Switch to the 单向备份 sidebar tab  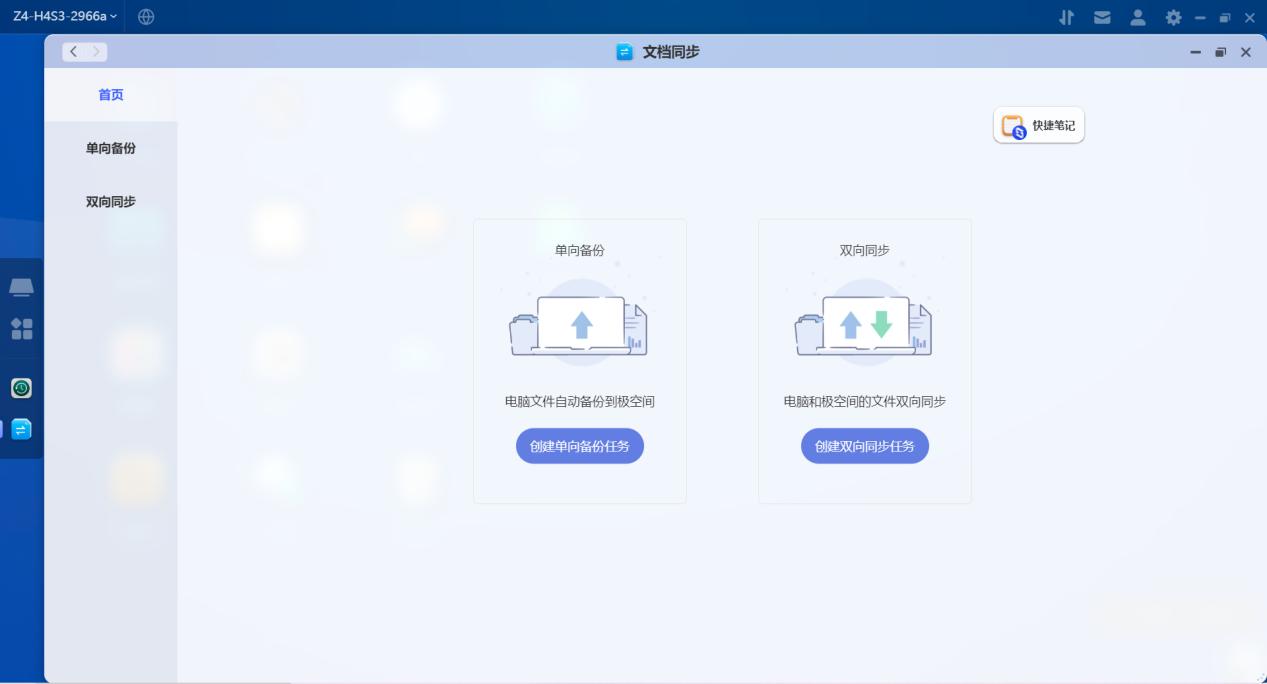point(110,148)
